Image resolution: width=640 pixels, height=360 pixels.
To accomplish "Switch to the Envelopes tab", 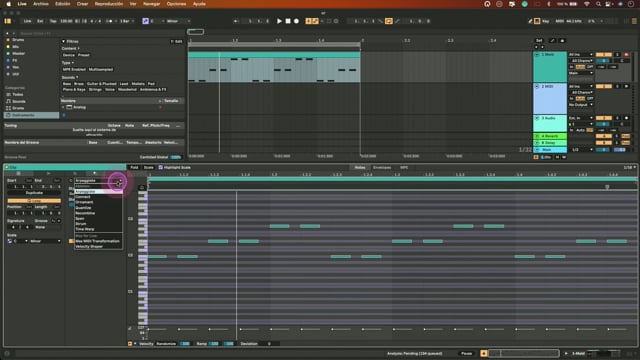I will [382, 167].
